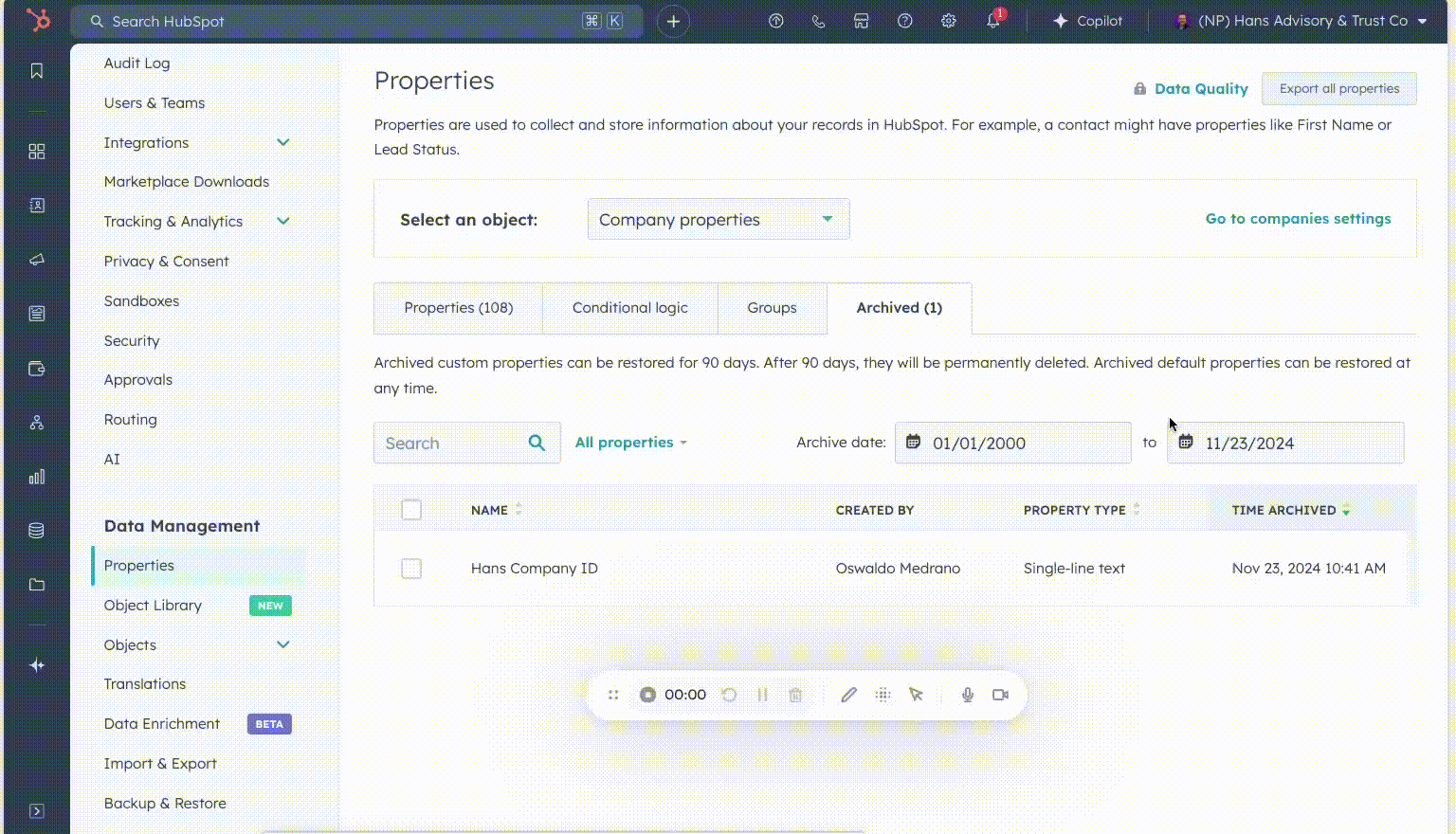This screenshot has height=834, width=1456.
Task: Collapse the Tracking & Analytics section
Action: click(x=282, y=221)
